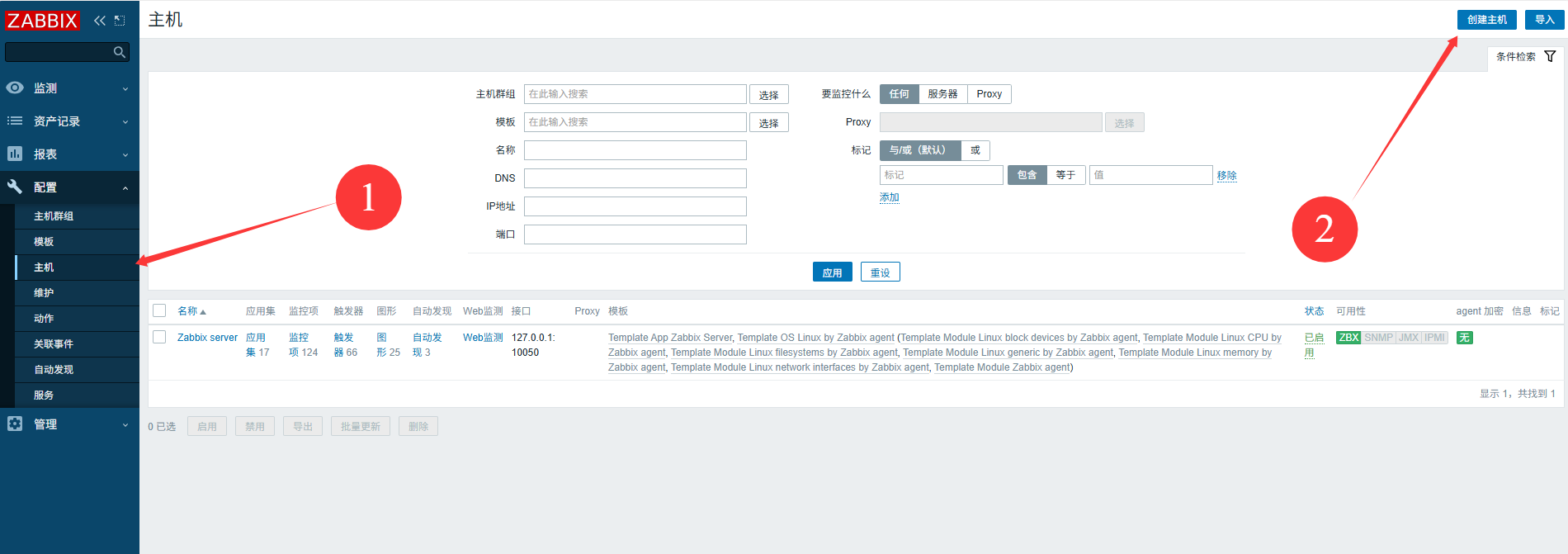Viewport: 1568px width, 554px height.
Task: Click the sidebar search magnifier icon
Action: pyautogui.click(x=120, y=52)
